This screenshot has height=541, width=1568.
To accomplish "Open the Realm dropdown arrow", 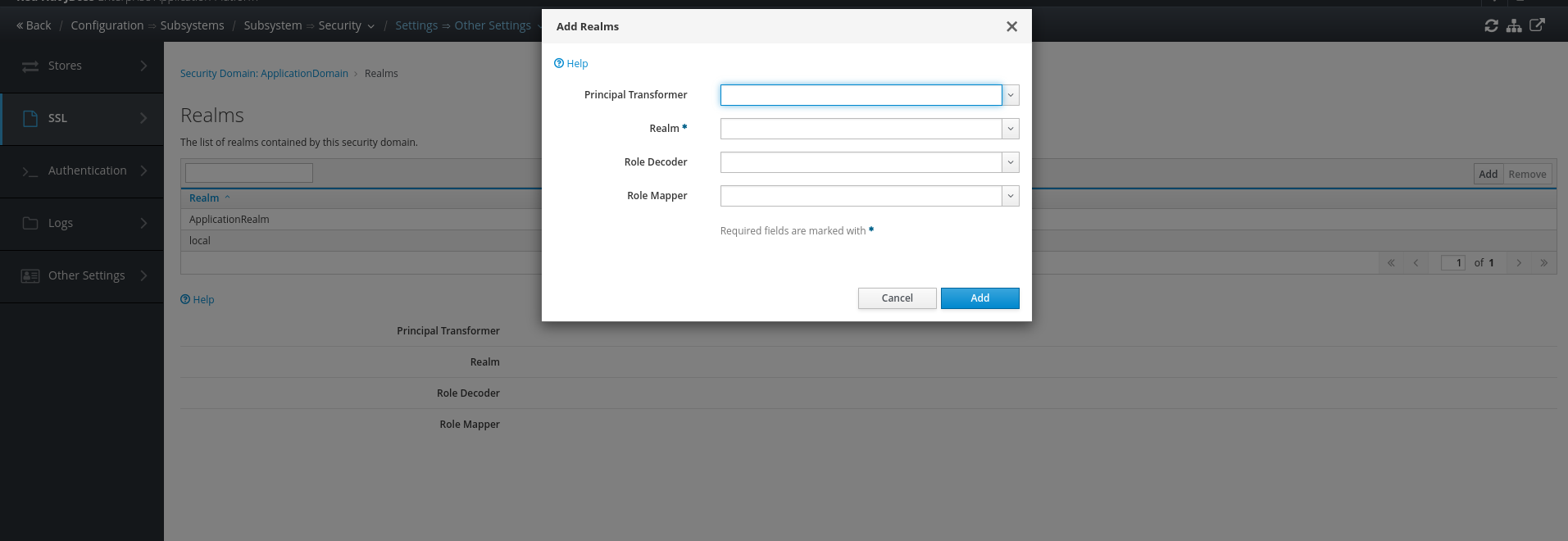I will [1011, 129].
